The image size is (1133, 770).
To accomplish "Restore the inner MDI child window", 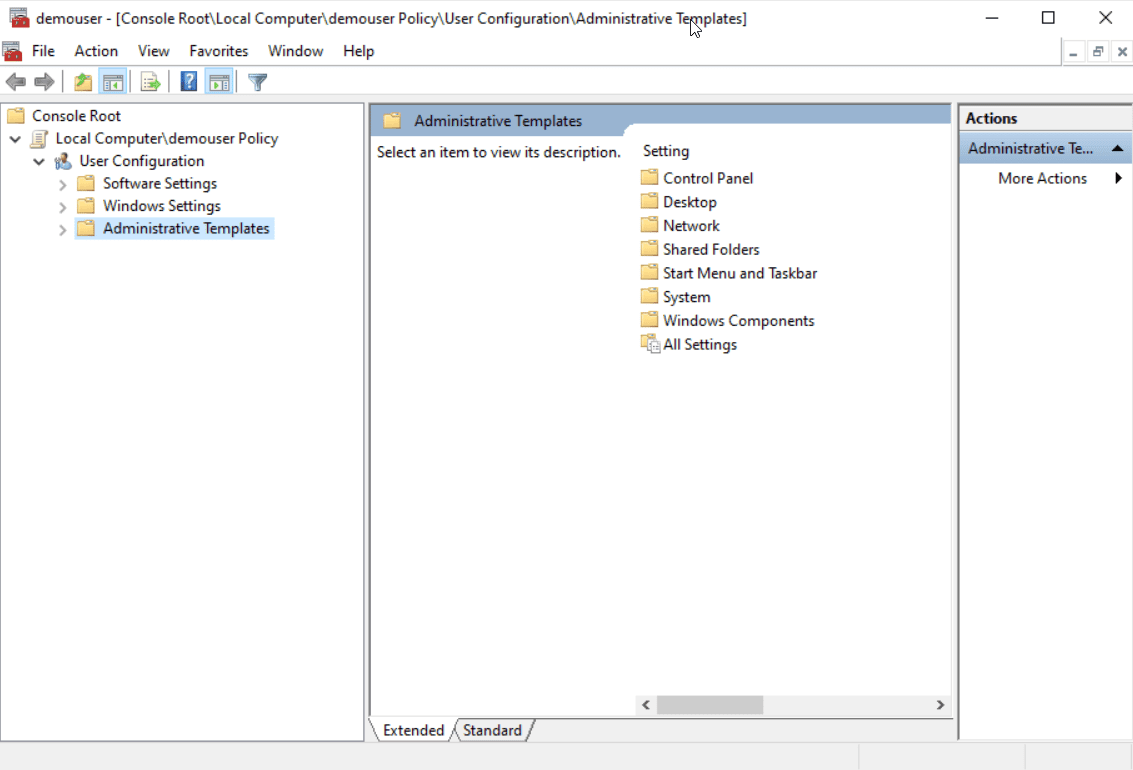I will pos(1098,51).
